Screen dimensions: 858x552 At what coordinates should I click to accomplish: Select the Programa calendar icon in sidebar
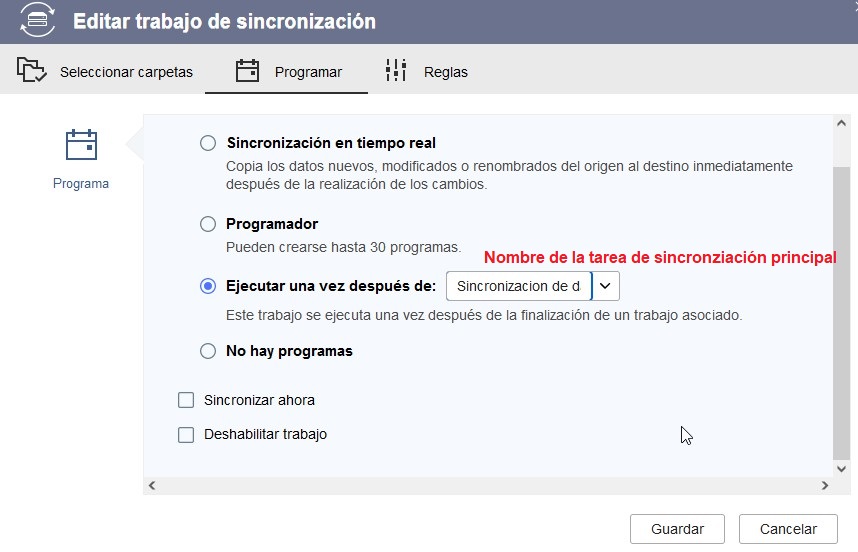coord(81,146)
